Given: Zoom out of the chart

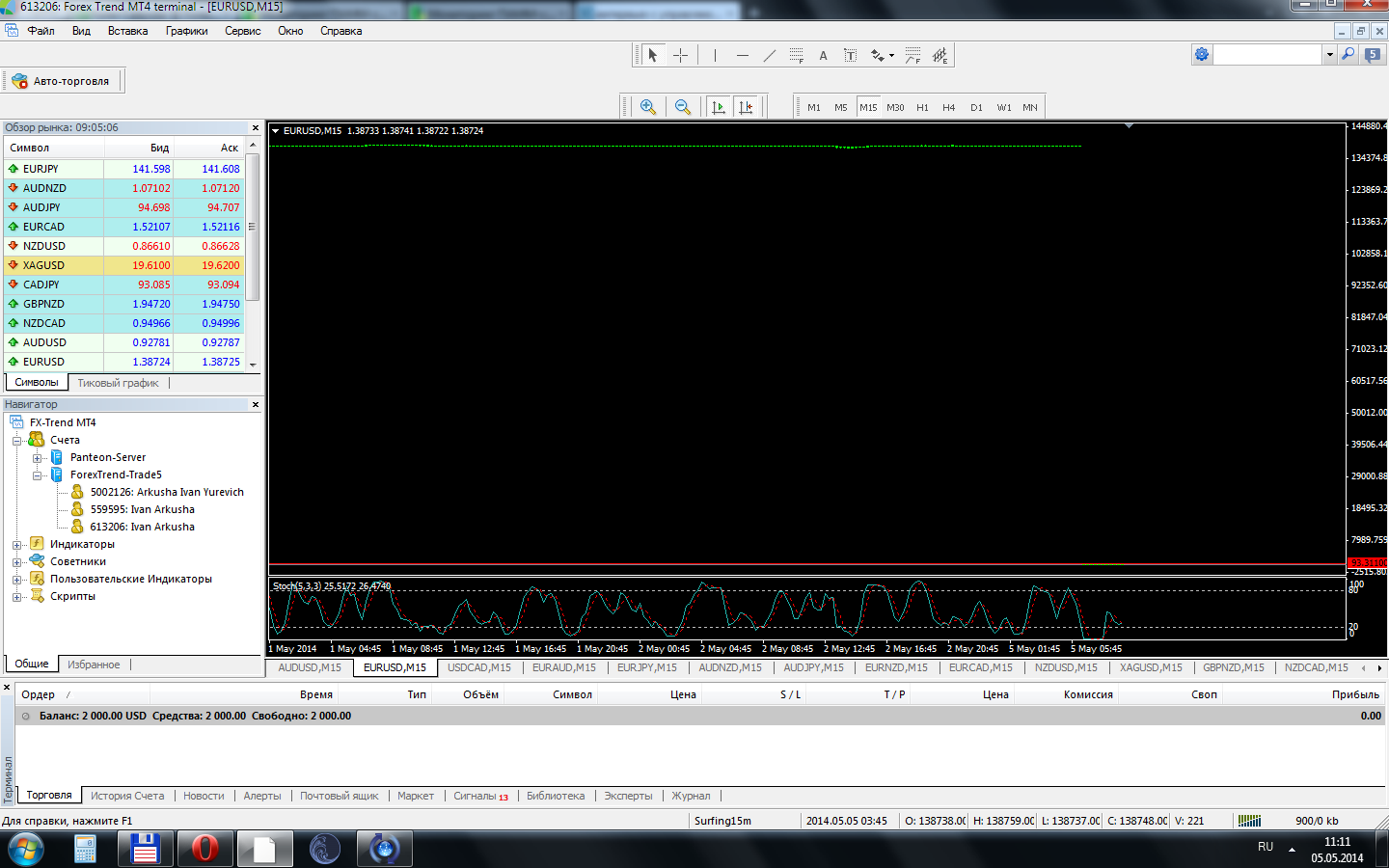Looking at the screenshot, I should [683, 107].
